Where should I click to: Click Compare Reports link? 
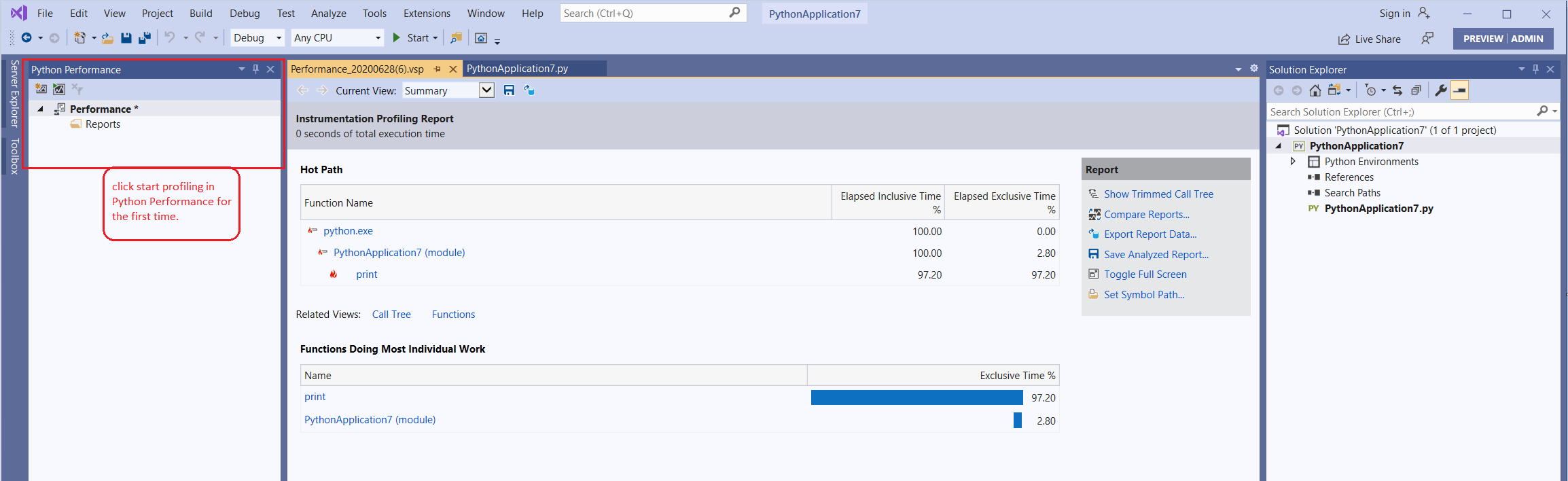[1147, 215]
